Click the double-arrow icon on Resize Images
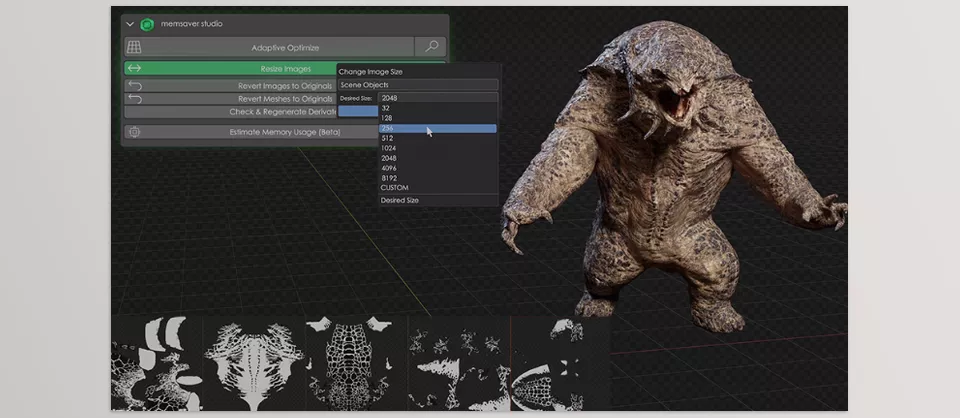The width and height of the screenshot is (960, 418). coord(134,69)
